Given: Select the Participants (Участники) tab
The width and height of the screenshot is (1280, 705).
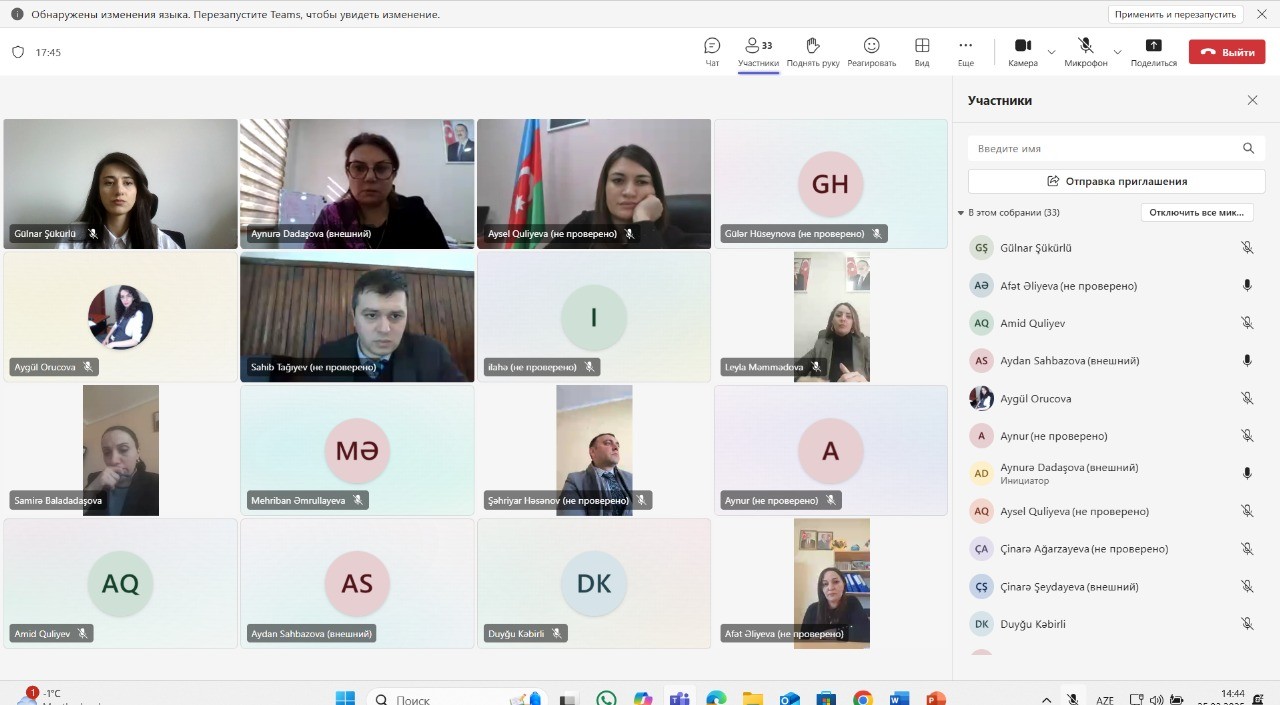Looking at the screenshot, I should [758, 51].
